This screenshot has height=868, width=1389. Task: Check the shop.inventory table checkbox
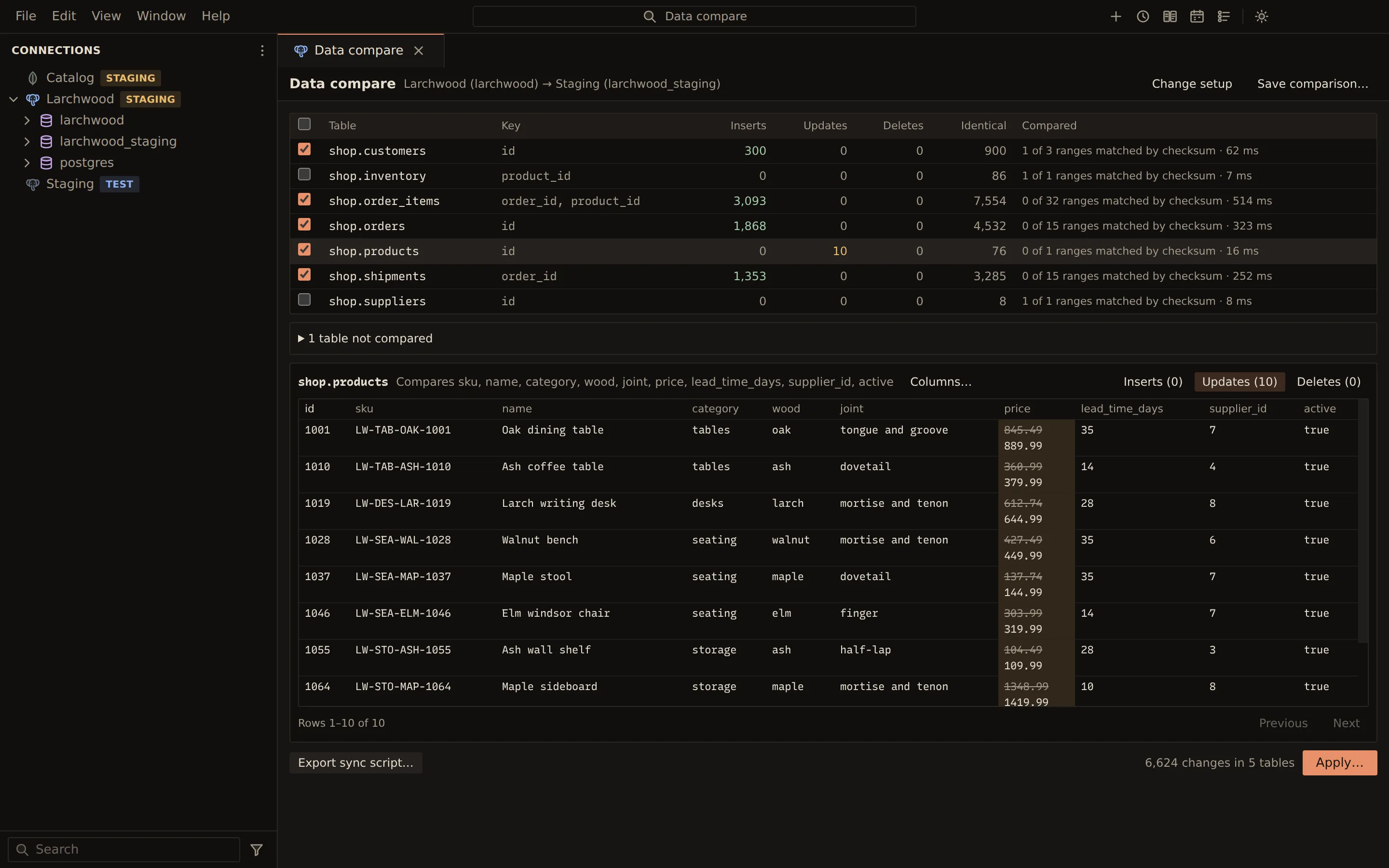tap(304, 174)
